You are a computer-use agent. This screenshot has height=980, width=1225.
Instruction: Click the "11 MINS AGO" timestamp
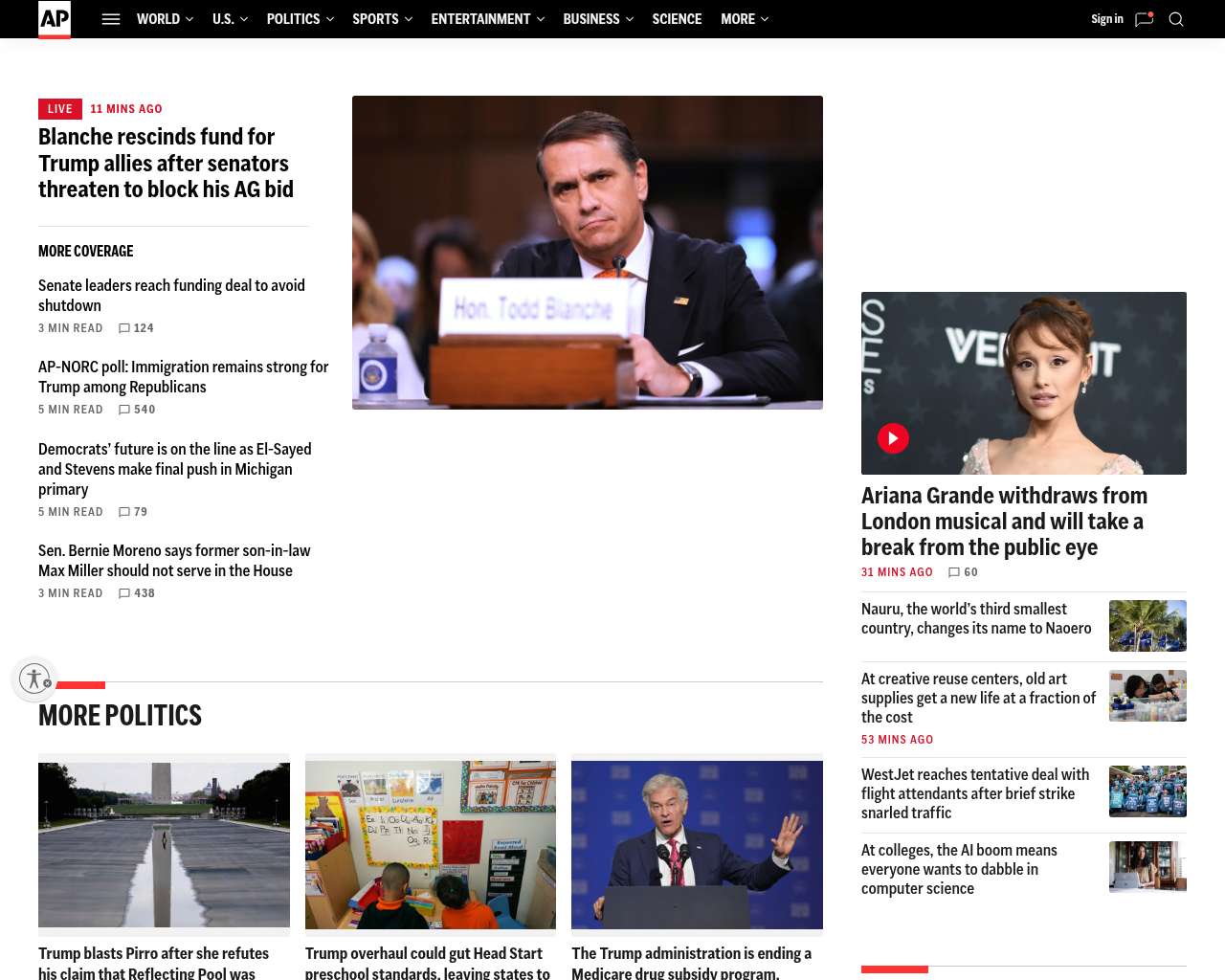[x=126, y=109]
